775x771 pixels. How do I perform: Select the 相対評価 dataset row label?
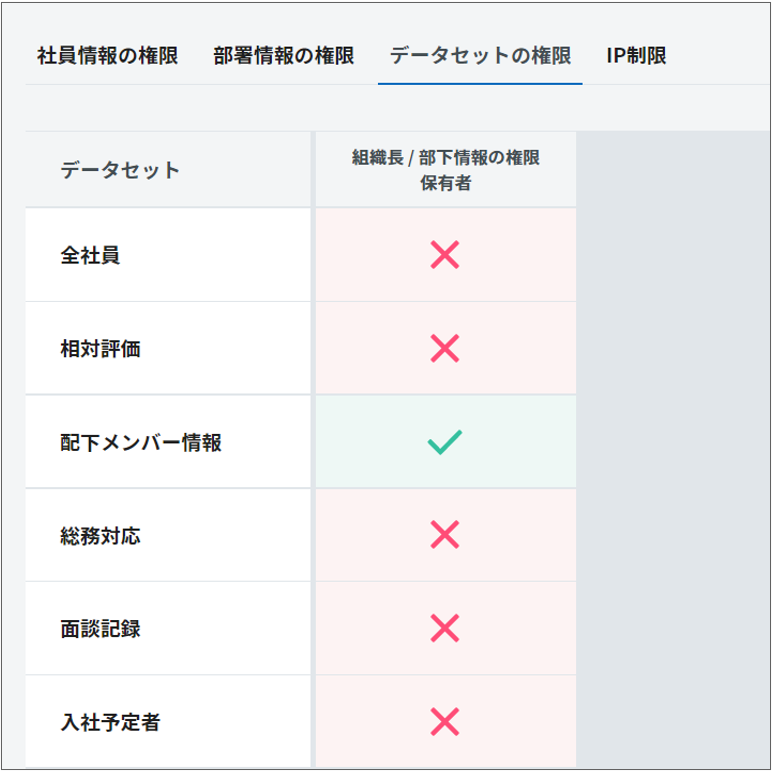point(100,349)
